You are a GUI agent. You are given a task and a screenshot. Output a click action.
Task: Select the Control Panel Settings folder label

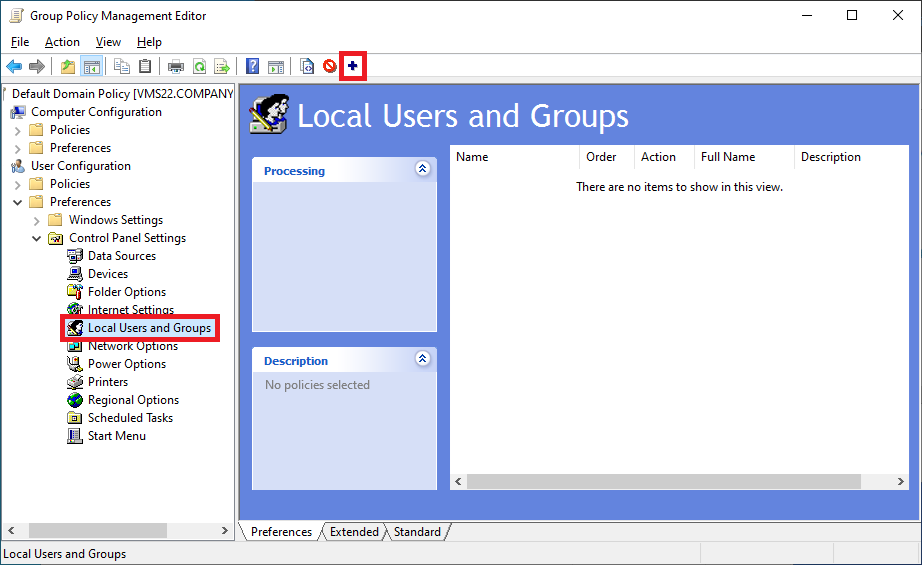coord(128,238)
